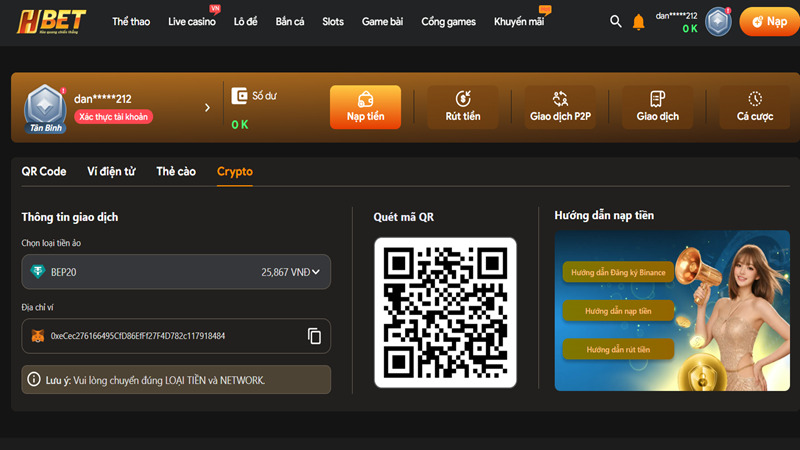Click the HBET logo
The image size is (800, 450).
pyautogui.click(x=51, y=21)
